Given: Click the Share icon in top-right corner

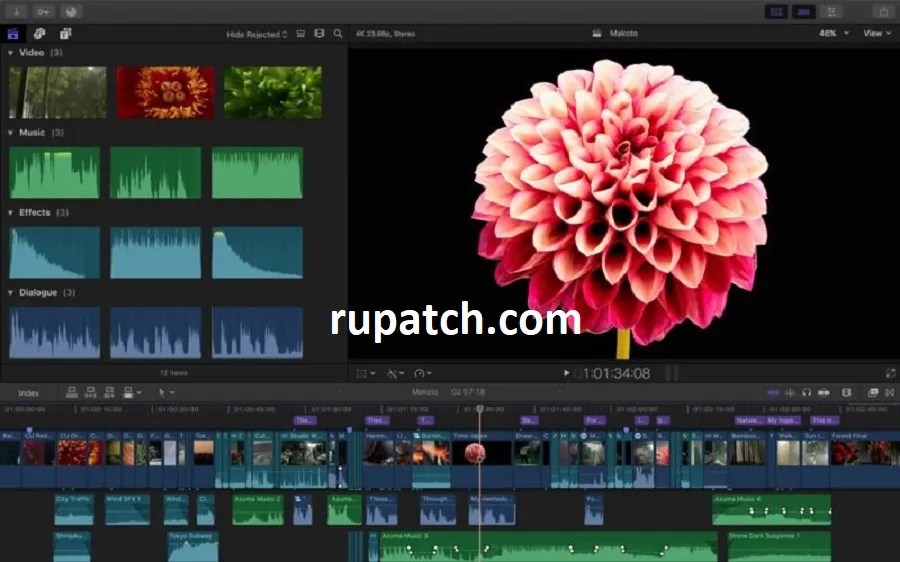Looking at the screenshot, I should [x=883, y=11].
